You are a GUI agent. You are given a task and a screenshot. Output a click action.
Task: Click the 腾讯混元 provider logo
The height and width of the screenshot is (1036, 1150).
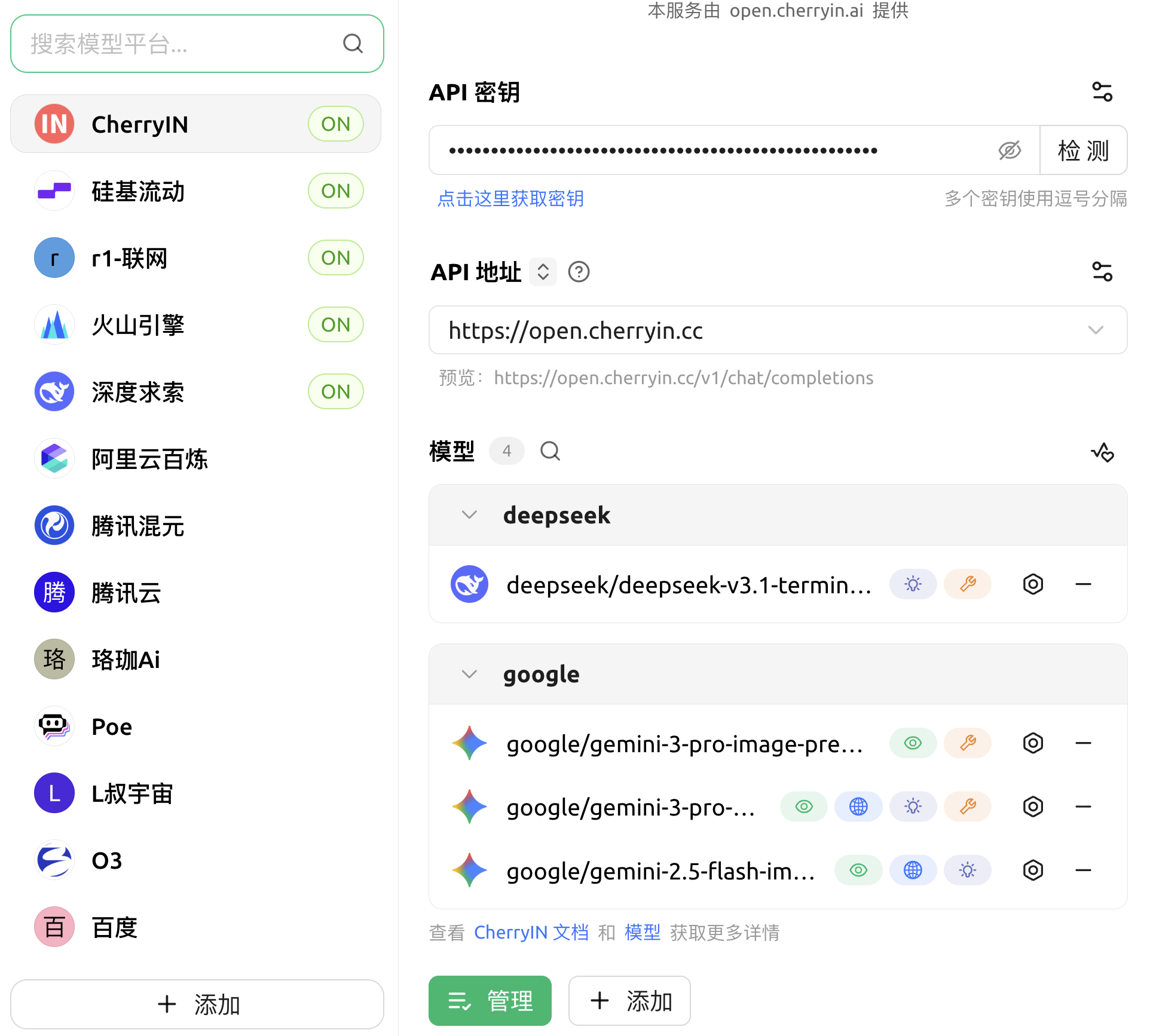point(54,526)
